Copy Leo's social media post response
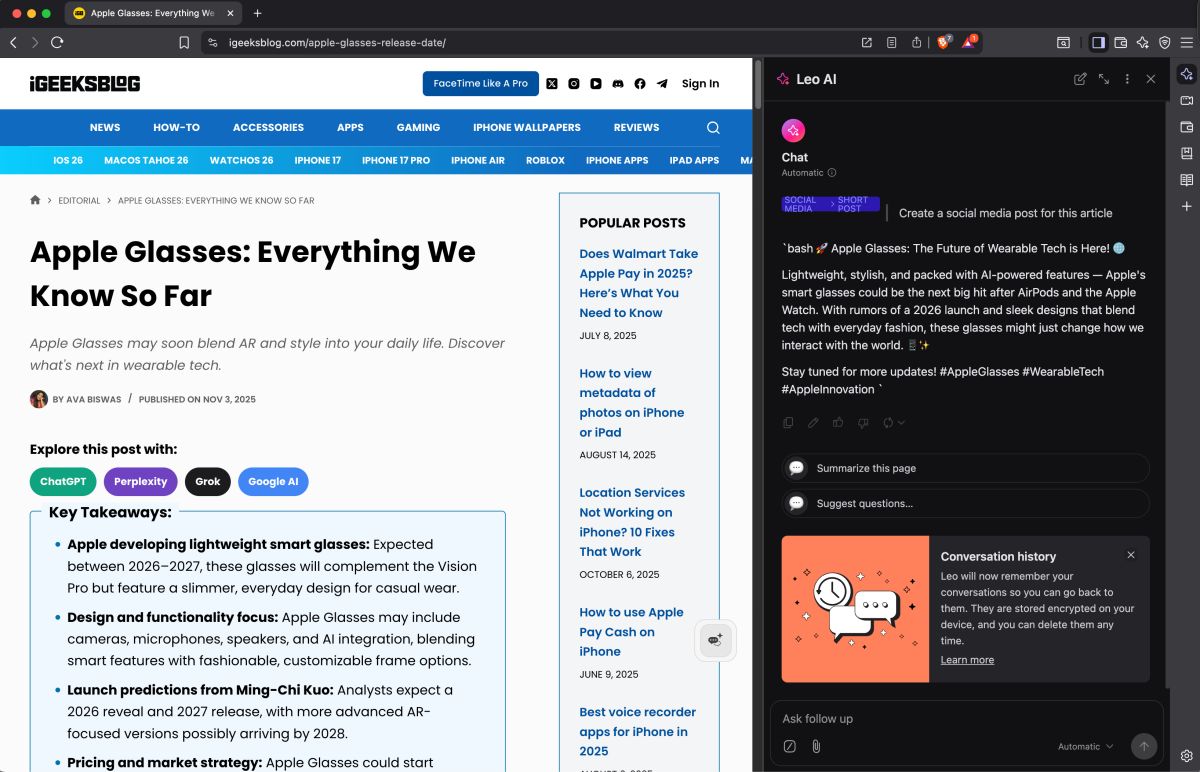Viewport: 1200px width, 772px height. pos(789,422)
